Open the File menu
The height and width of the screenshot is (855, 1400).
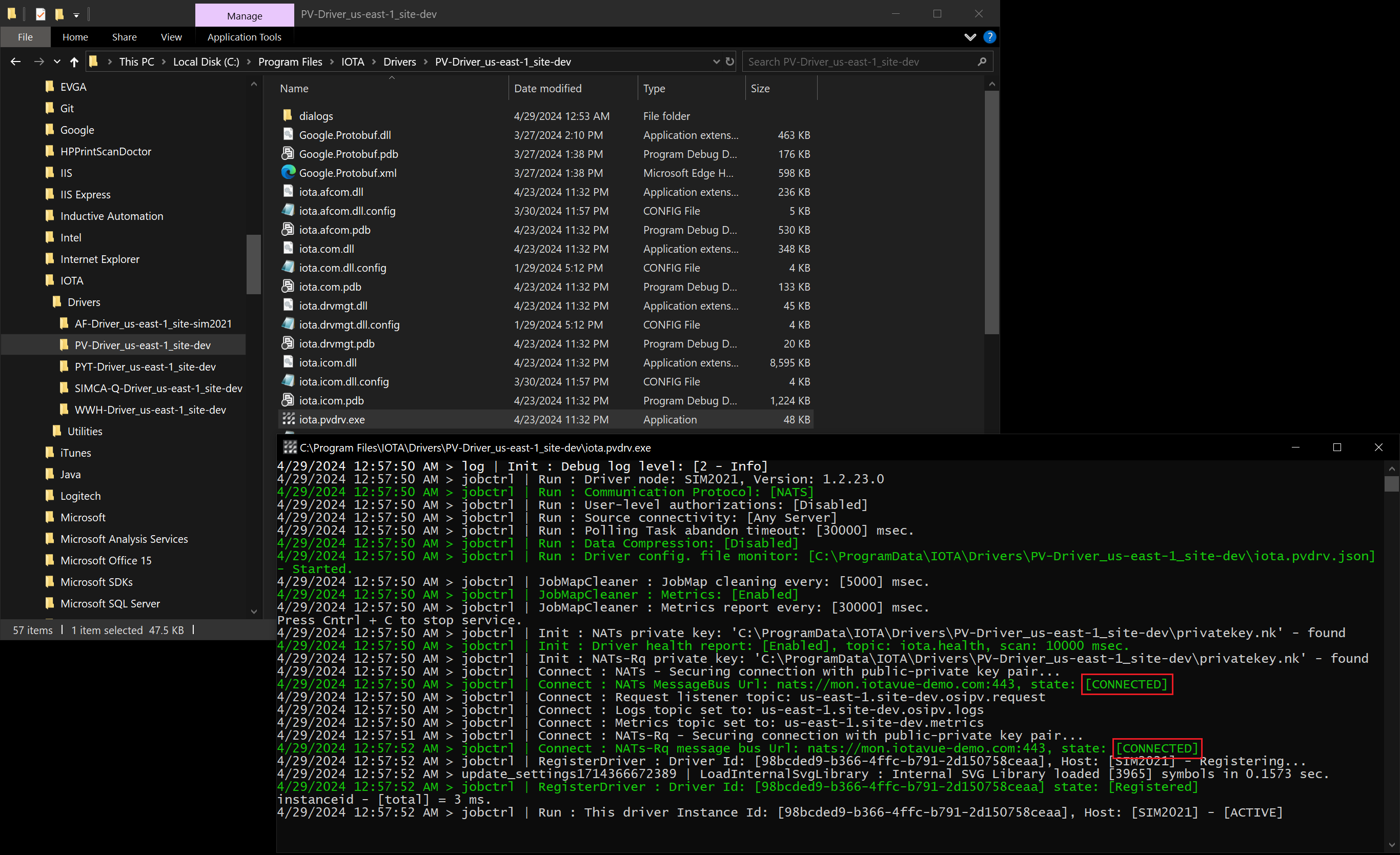click(x=26, y=37)
